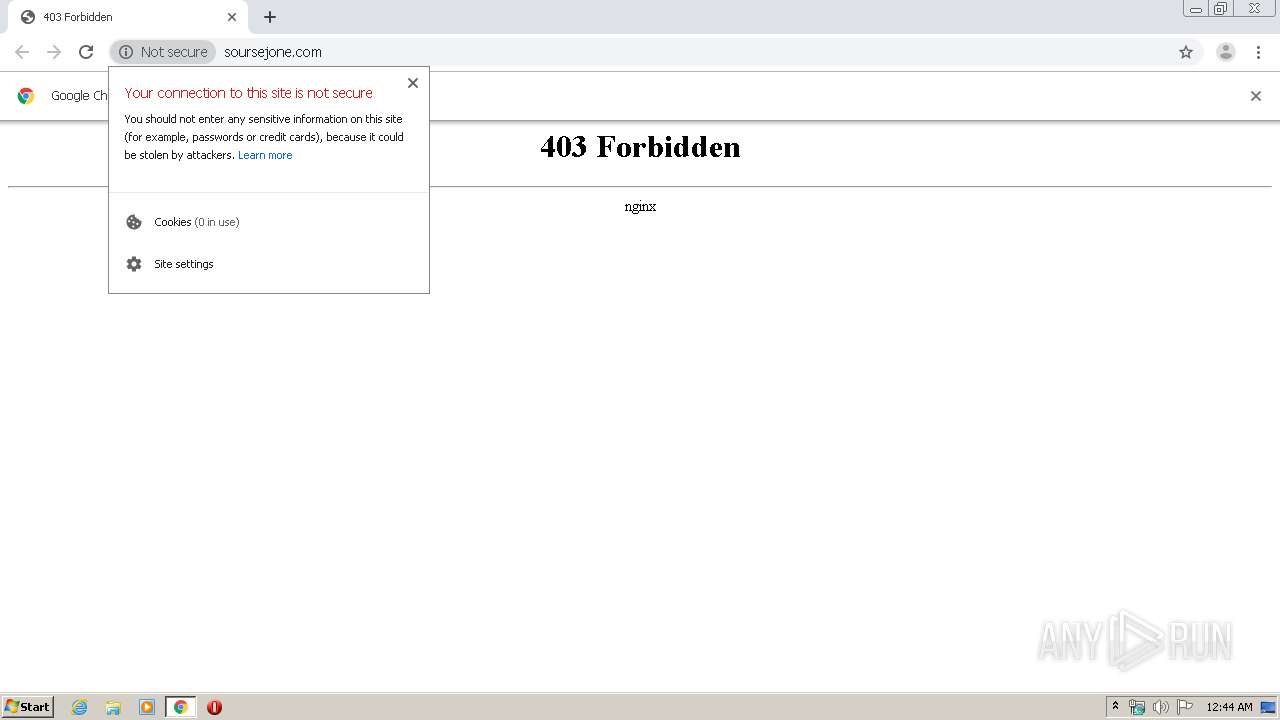1280x720 pixels.
Task: Click the red connection not secure heading
Action: point(249,93)
